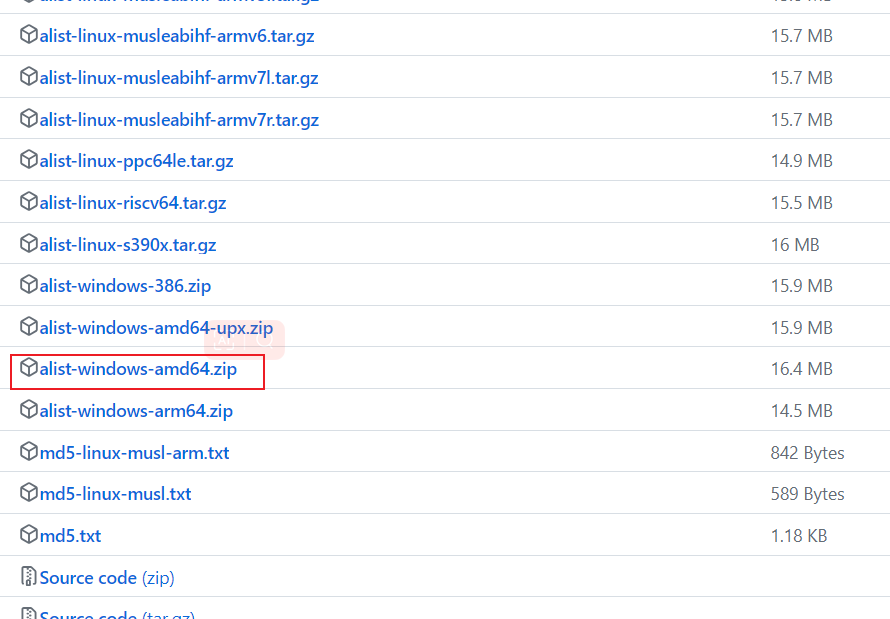Image resolution: width=890 pixels, height=619 pixels.
Task: Click md5.txt to view checksums
Action: [70, 535]
